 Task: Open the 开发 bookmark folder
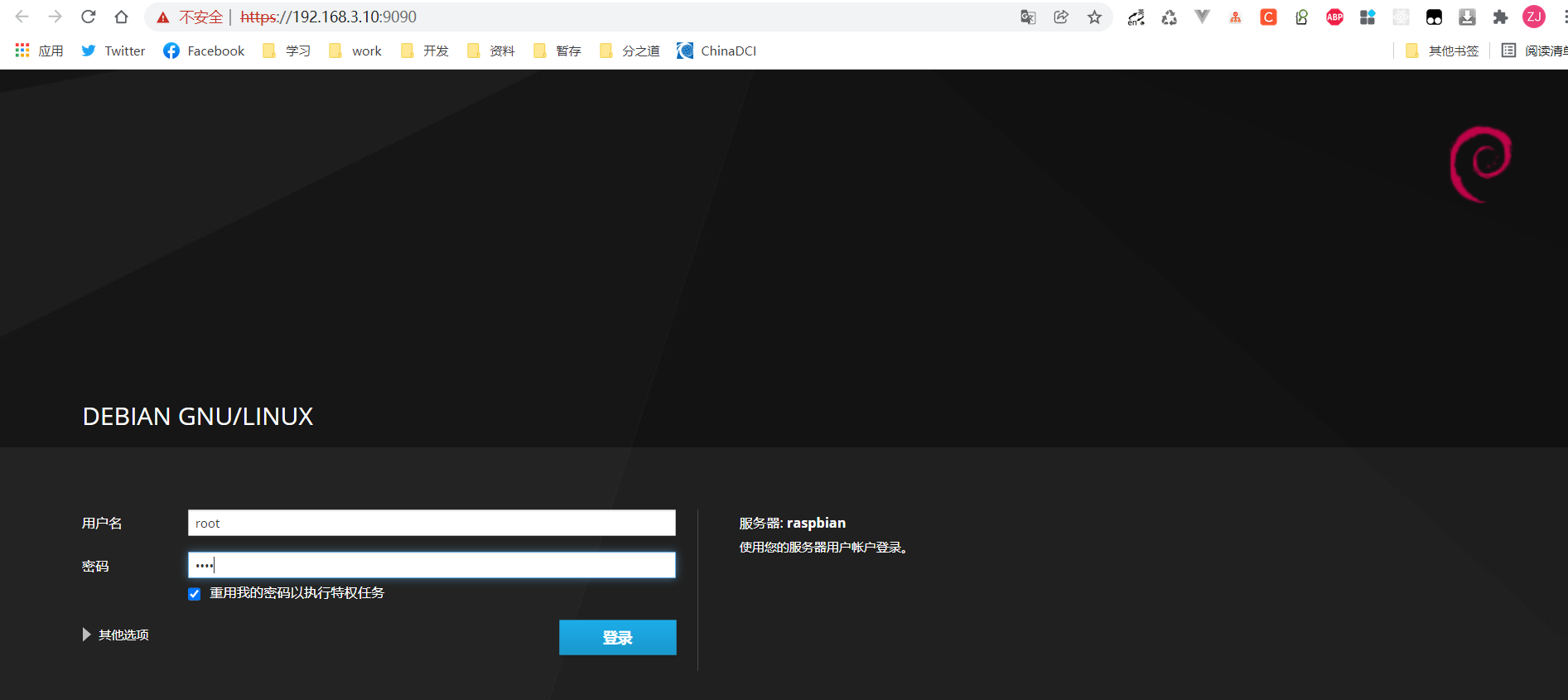click(x=424, y=51)
